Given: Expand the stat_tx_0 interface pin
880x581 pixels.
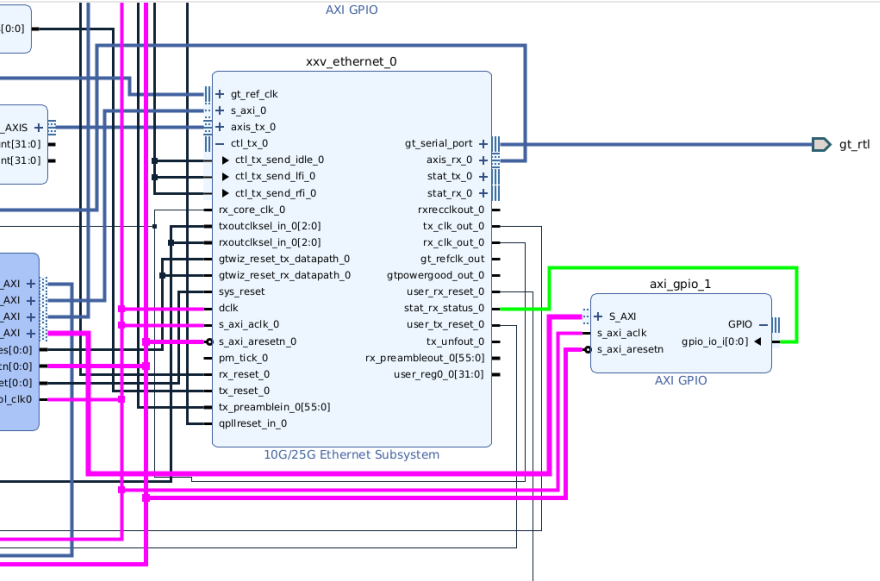Looking at the screenshot, I should click(x=483, y=176).
